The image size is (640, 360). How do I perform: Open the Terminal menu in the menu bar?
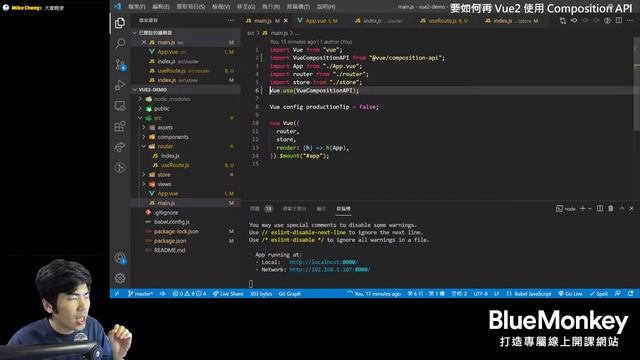(298, 7)
